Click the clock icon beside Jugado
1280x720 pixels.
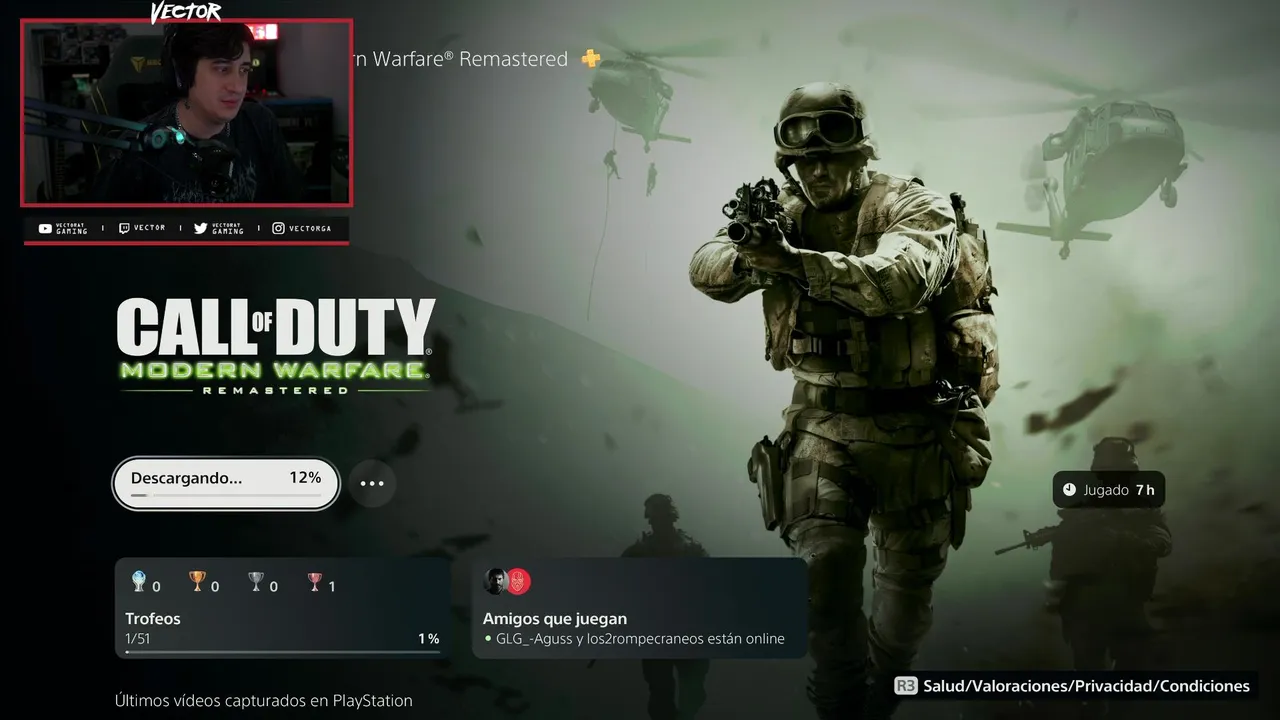click(1069, 490)
